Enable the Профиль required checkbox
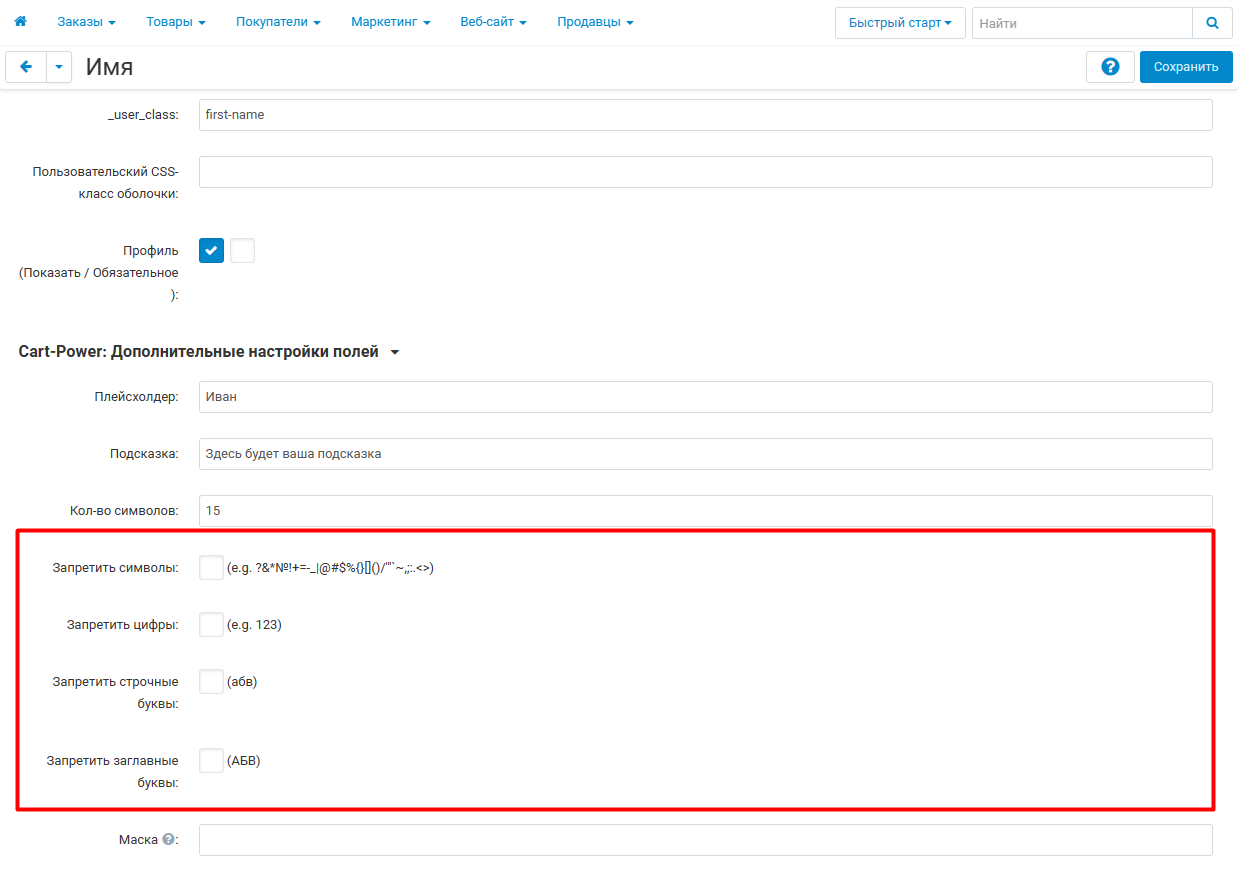 [242, 250]
